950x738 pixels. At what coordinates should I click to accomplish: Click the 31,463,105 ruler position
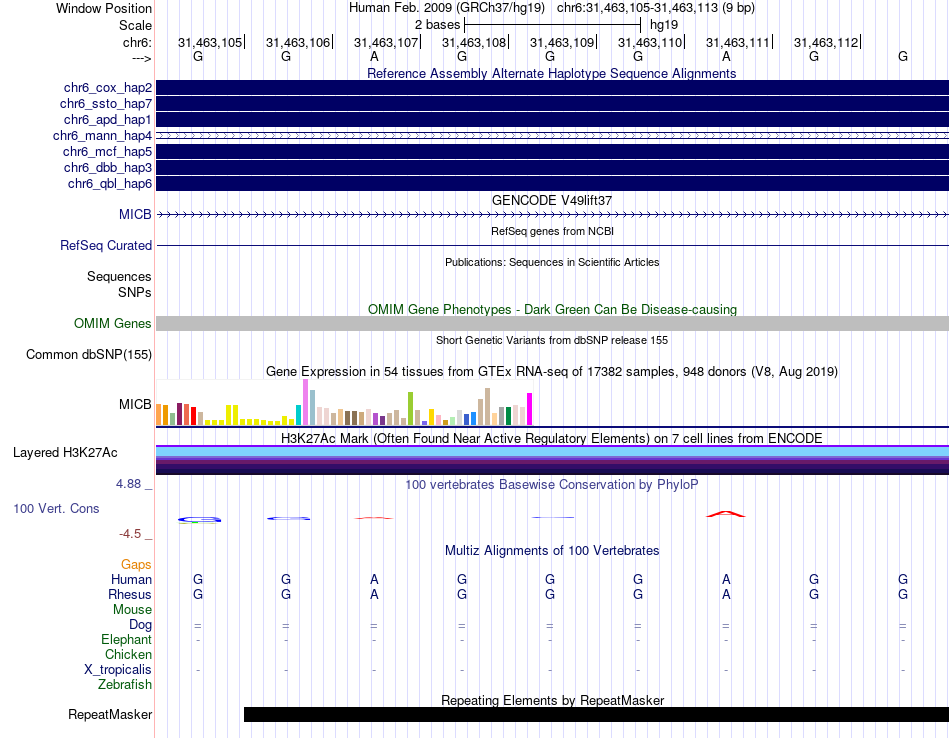point(210,42)
